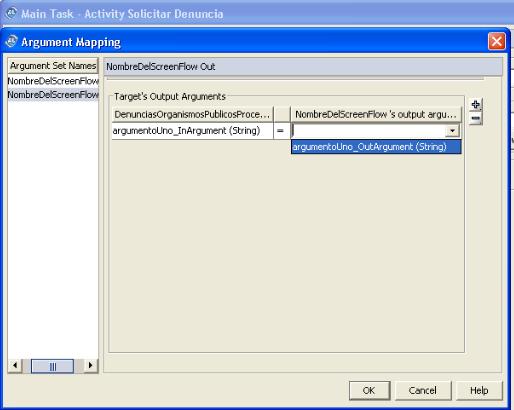Click Target's Output Arguments group label
This screenshot has height=410, width=514.
[x=170, y=97]
